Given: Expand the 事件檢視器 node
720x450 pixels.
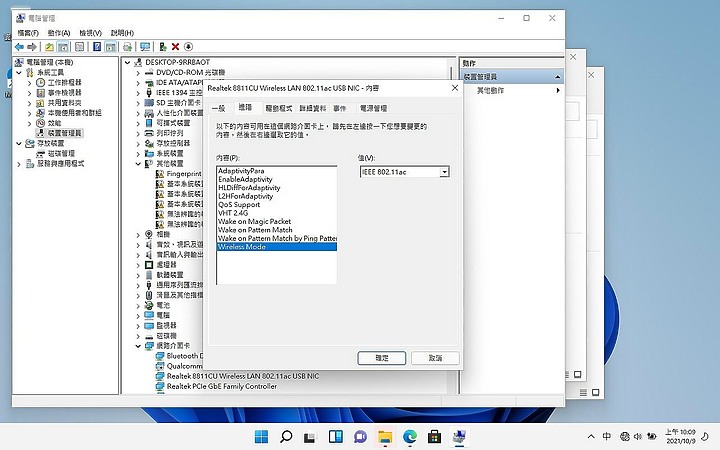Looking at the screenshot, I should click(30, 93).
